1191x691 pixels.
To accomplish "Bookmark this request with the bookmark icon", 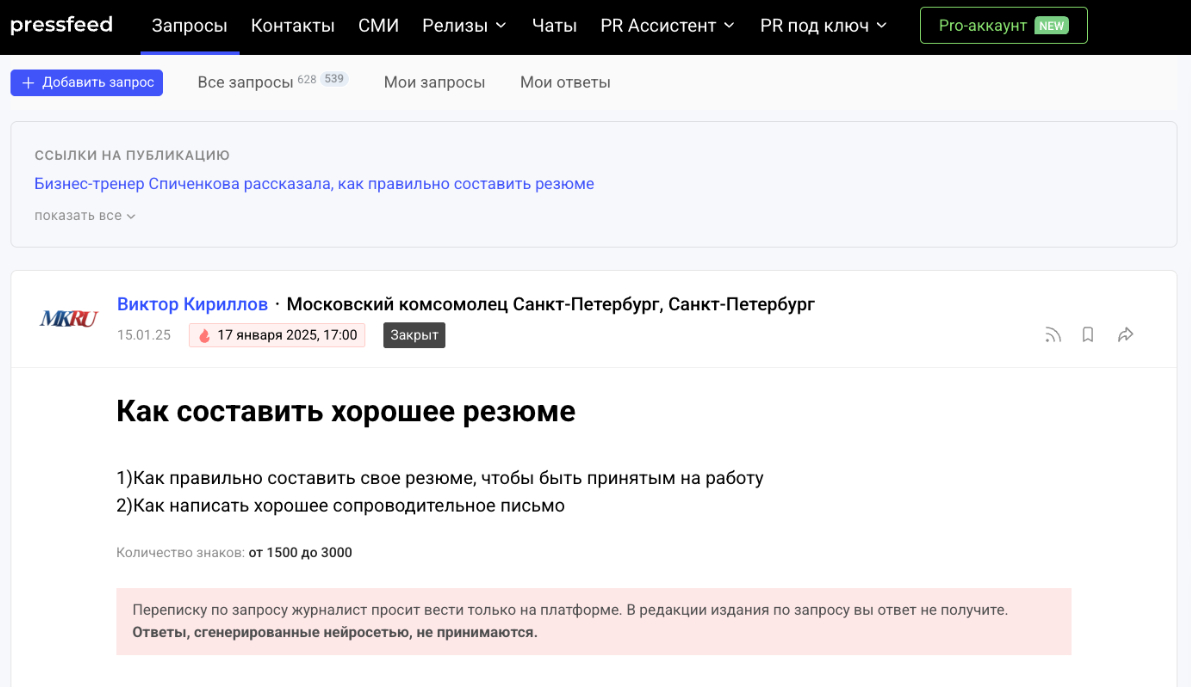I will tap(1088, 335).
